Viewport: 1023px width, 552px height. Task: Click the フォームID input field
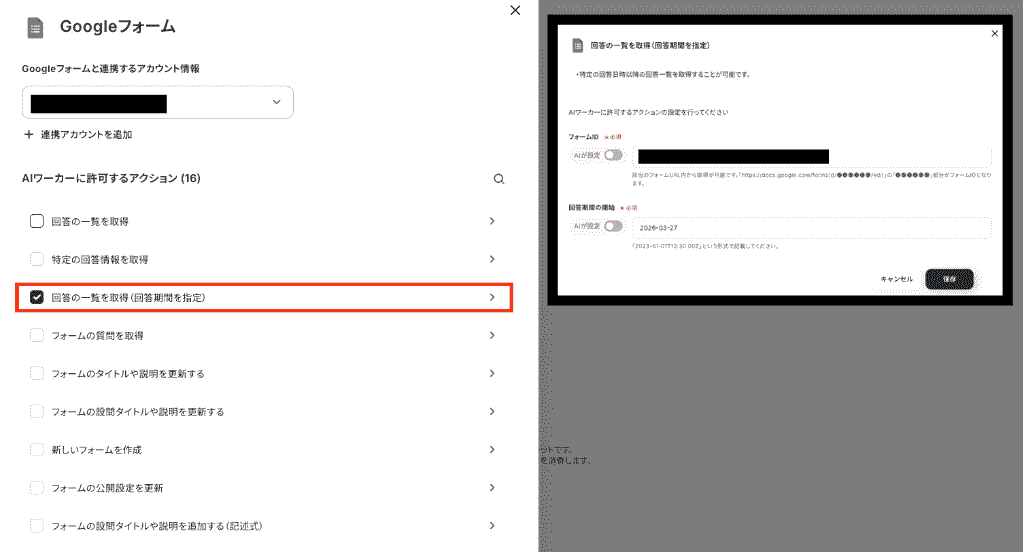(811, 157)
